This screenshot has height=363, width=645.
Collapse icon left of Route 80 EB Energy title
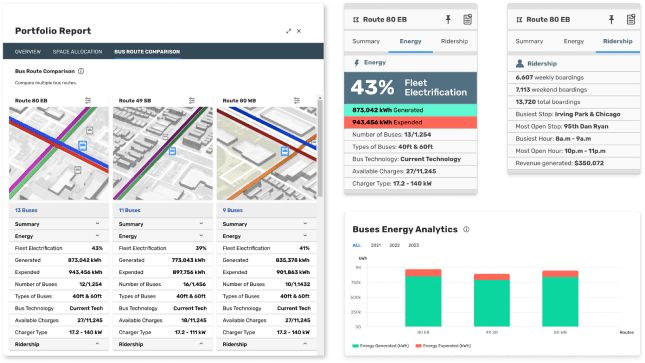coord(356,19)
